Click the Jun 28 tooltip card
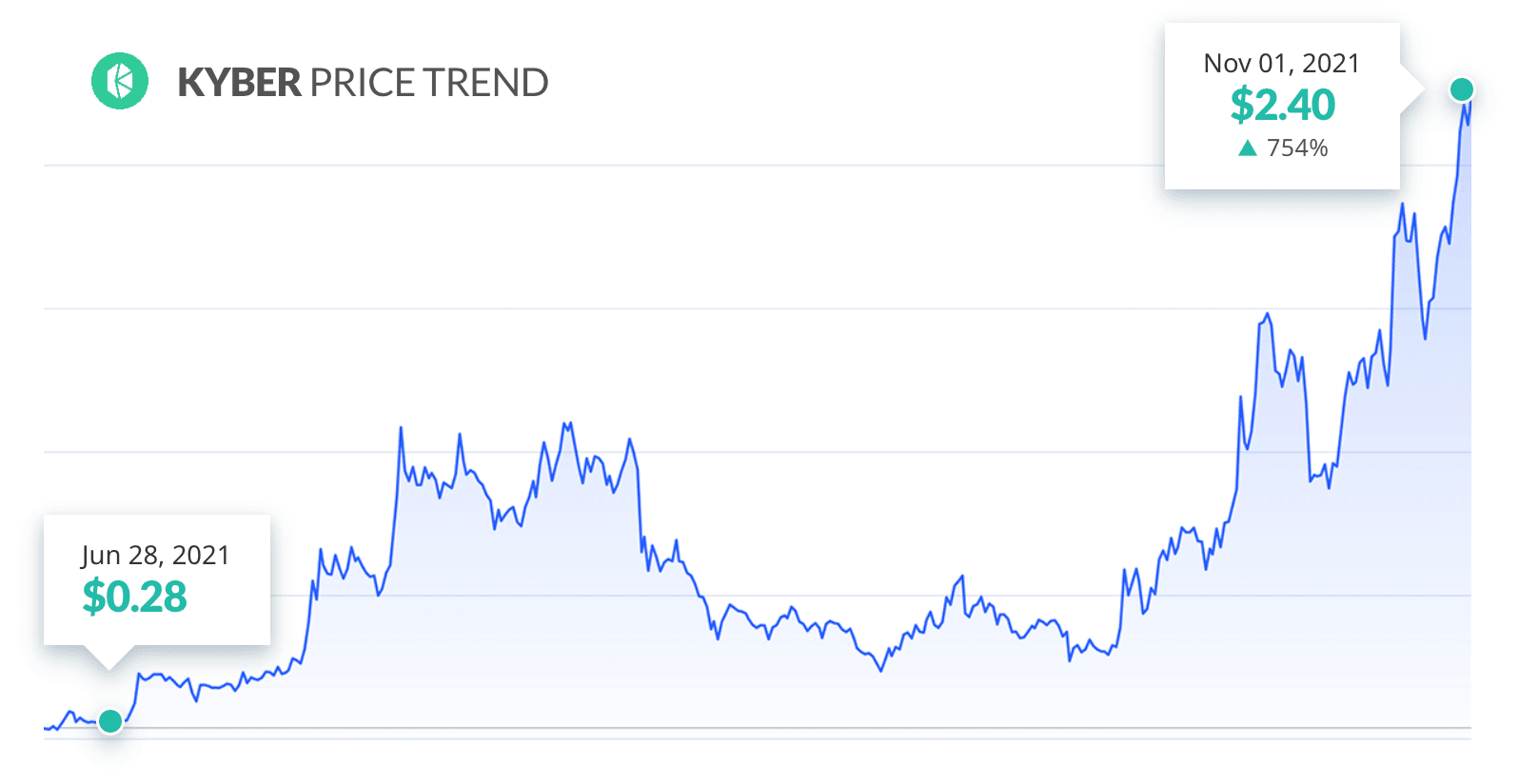Screen dimensions: 1519x784 pos(157,580)
